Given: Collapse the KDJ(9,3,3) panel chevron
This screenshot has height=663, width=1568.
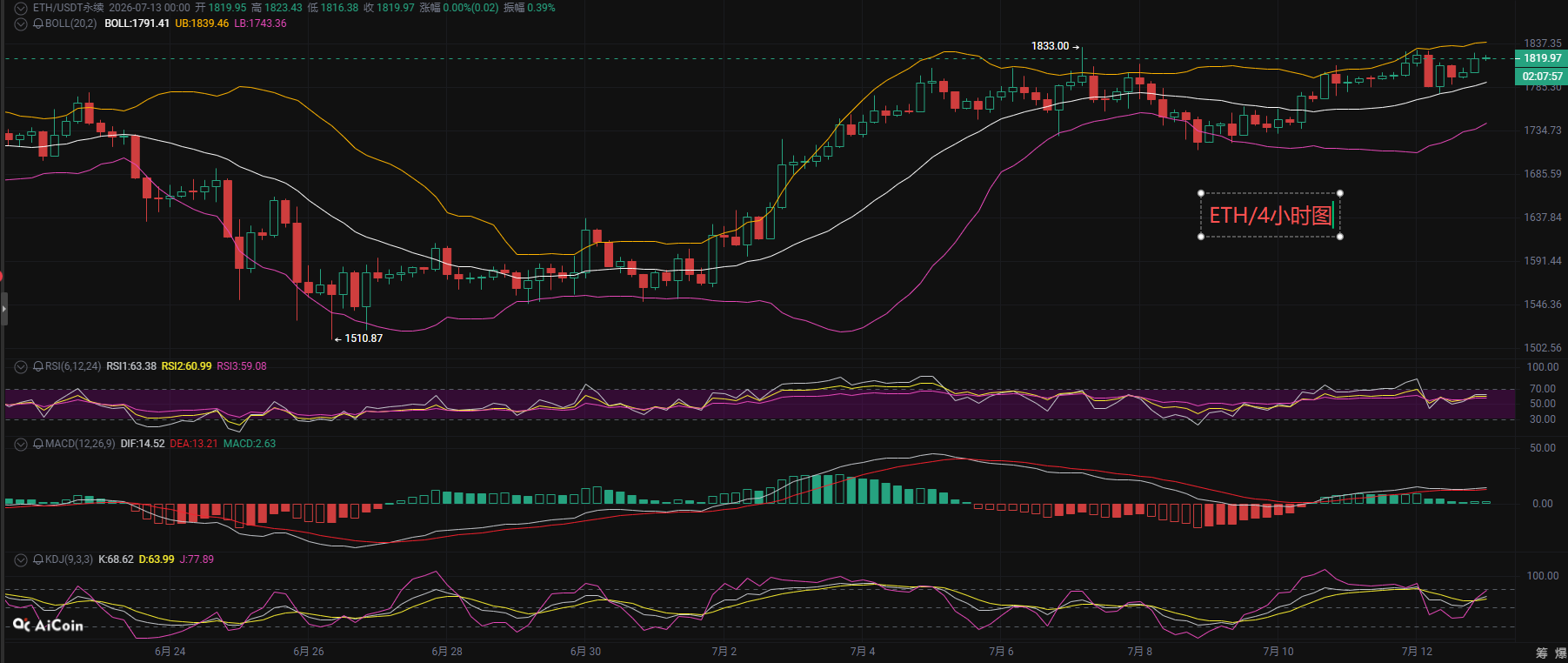Looking at the screenshot, I should tap(21, 559).
